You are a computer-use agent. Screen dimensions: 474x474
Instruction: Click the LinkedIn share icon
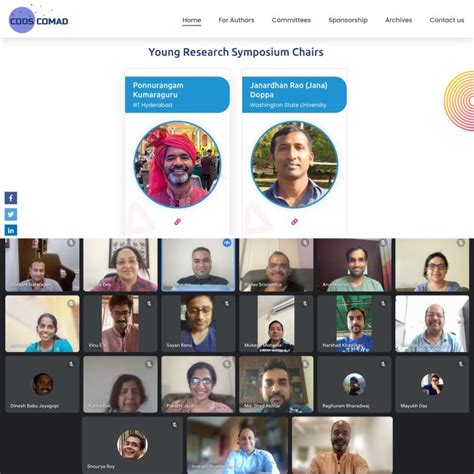(x=11, y=230)
